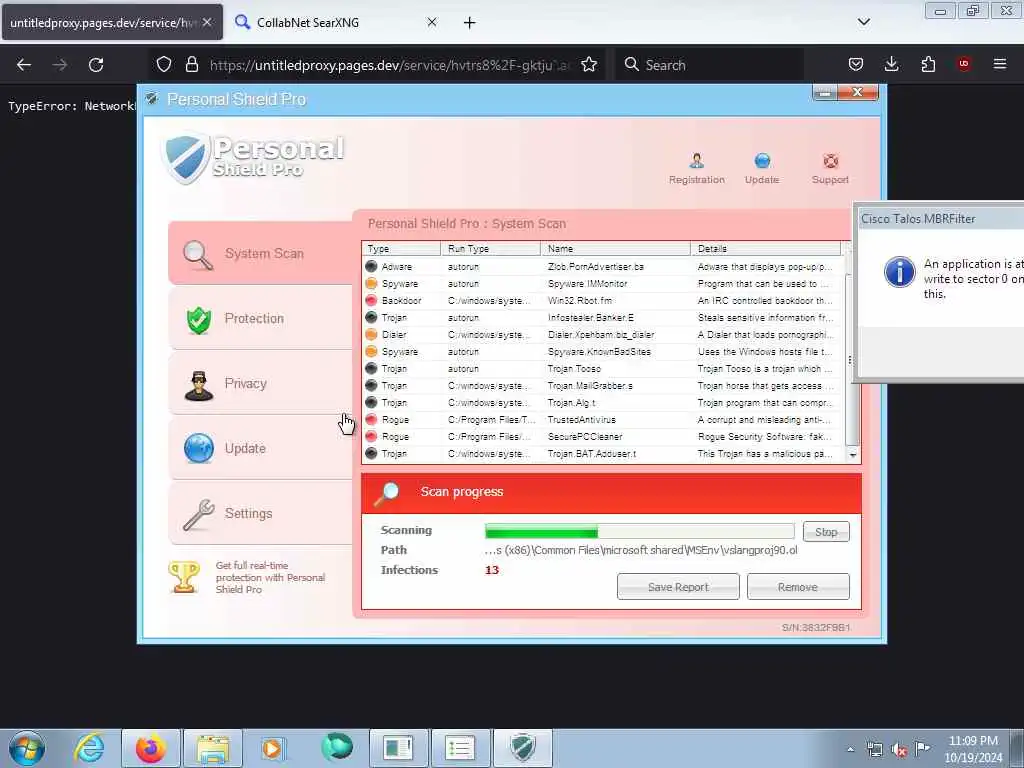Select the Spyware.IMMonitor entry

(603, 283)
